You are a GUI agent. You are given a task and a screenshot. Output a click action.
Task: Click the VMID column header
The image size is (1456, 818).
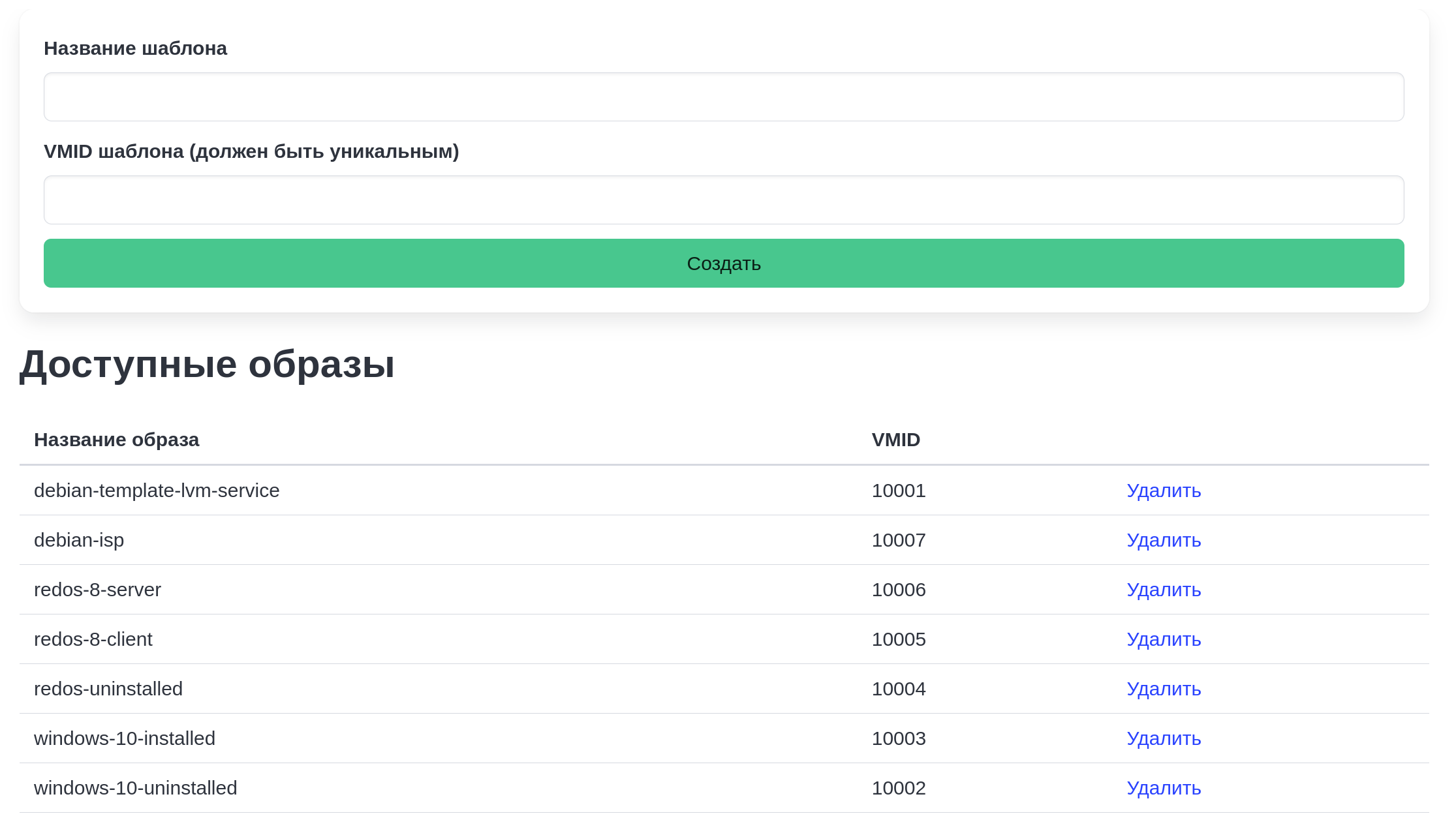(895, 440)
